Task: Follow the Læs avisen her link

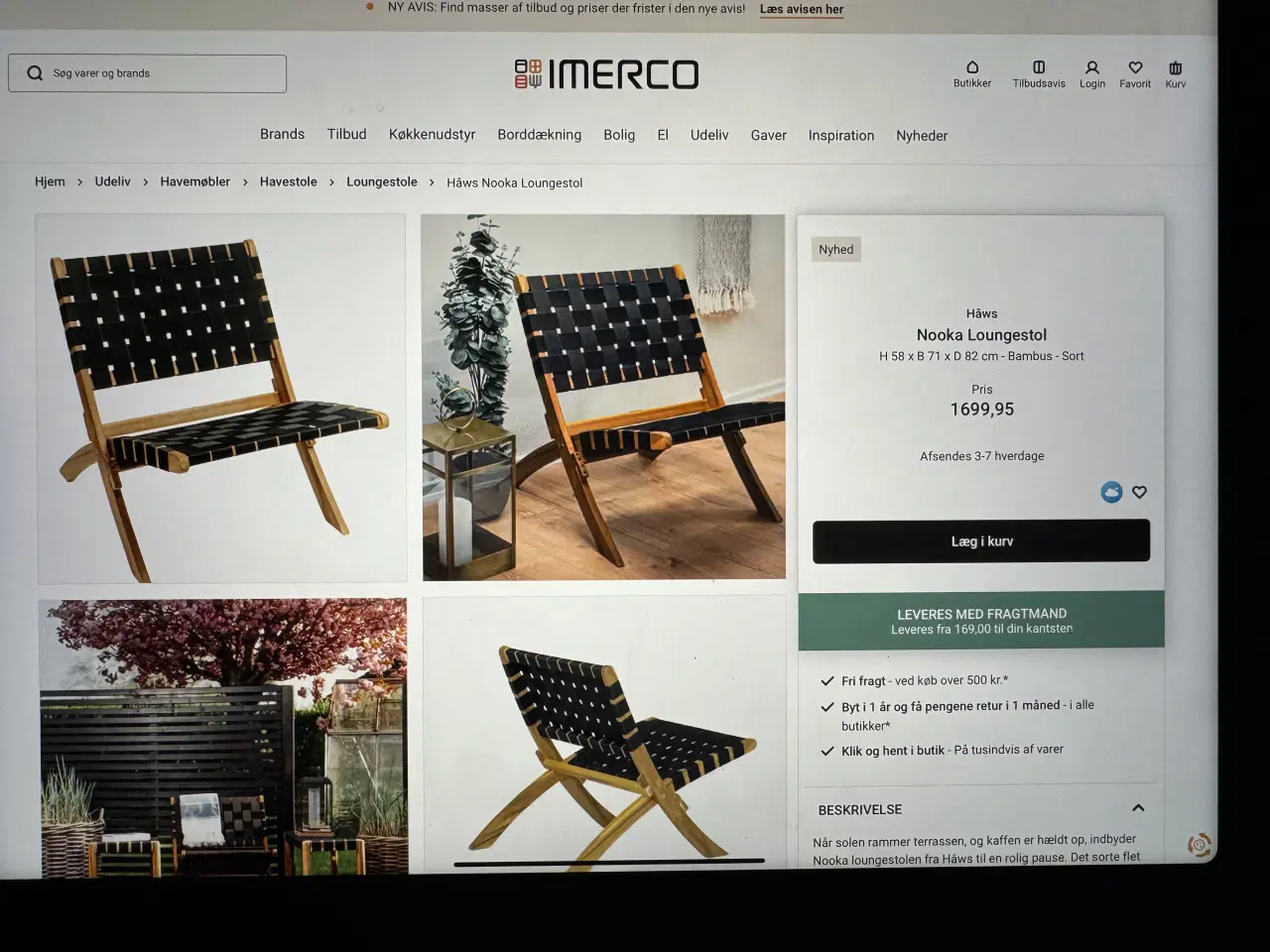Action: [802, 9]
